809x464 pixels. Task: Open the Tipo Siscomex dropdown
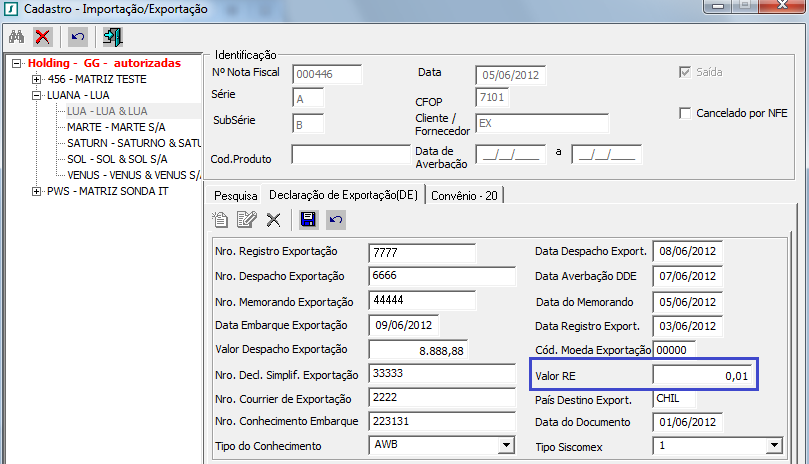[773, 445]
